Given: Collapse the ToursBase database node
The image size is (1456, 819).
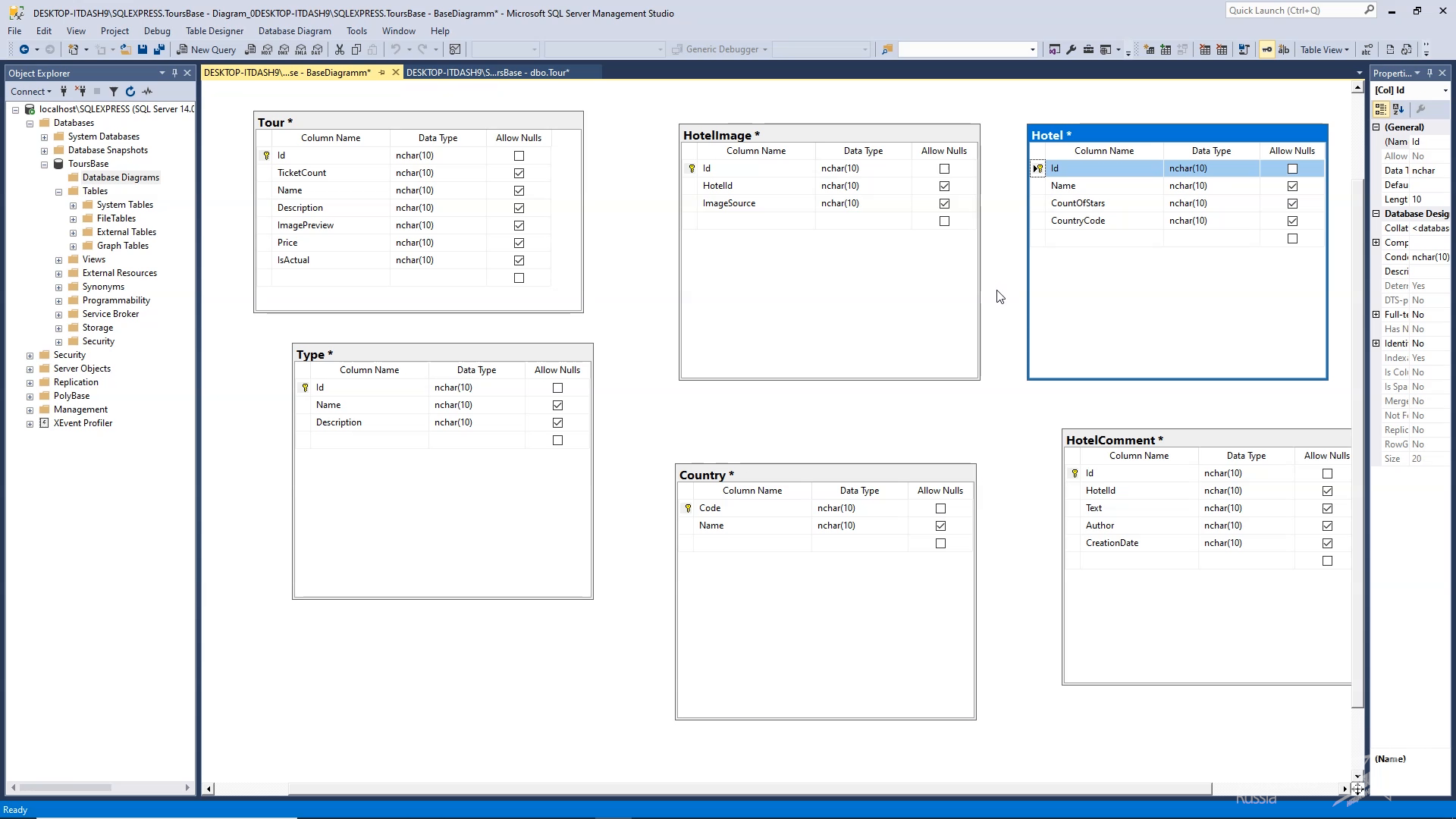Looking at the screenshot, I should point(44,164).
